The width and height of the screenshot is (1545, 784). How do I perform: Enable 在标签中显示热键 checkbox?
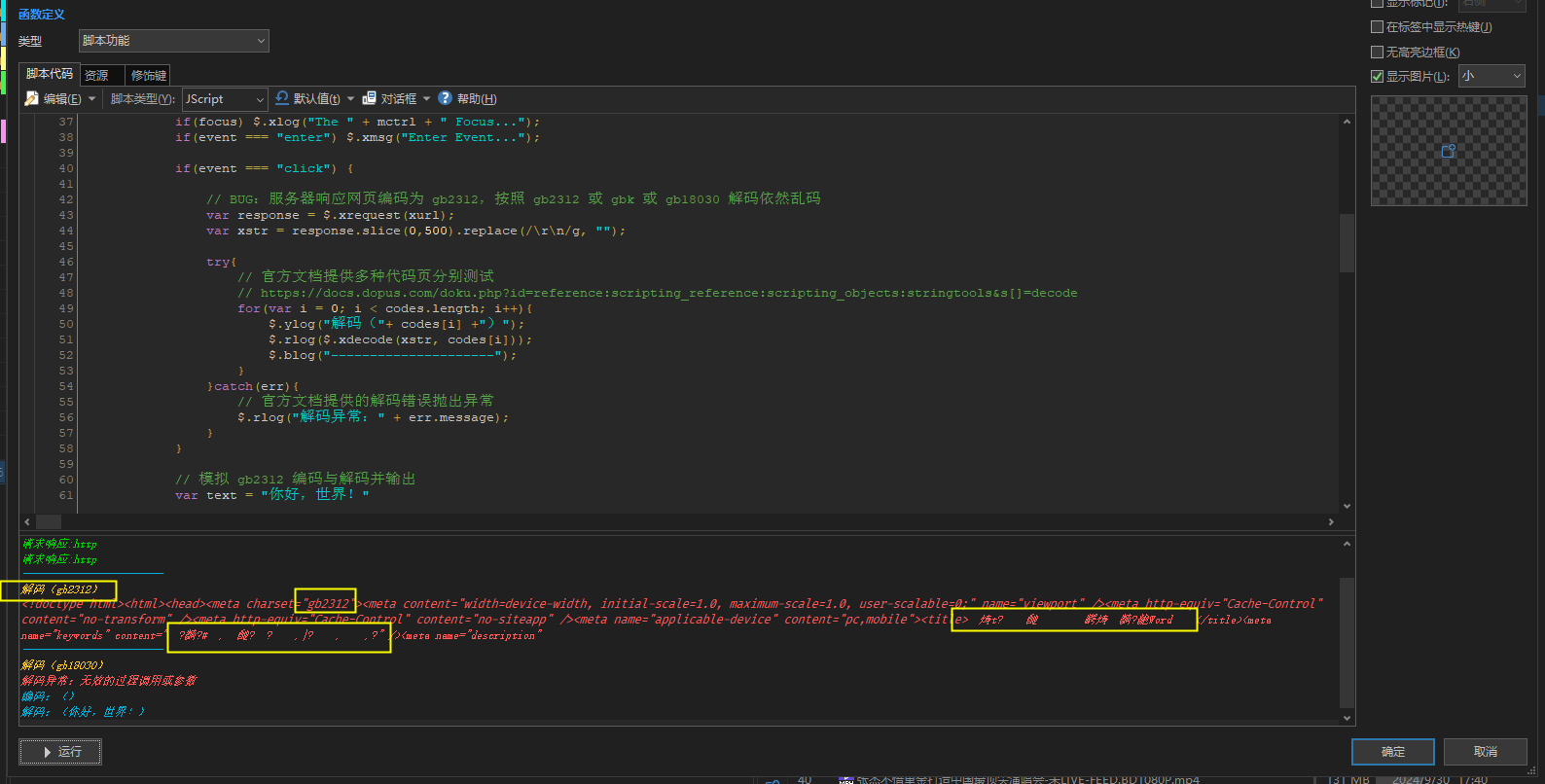pyautogui.click(x=1377, y=27)
